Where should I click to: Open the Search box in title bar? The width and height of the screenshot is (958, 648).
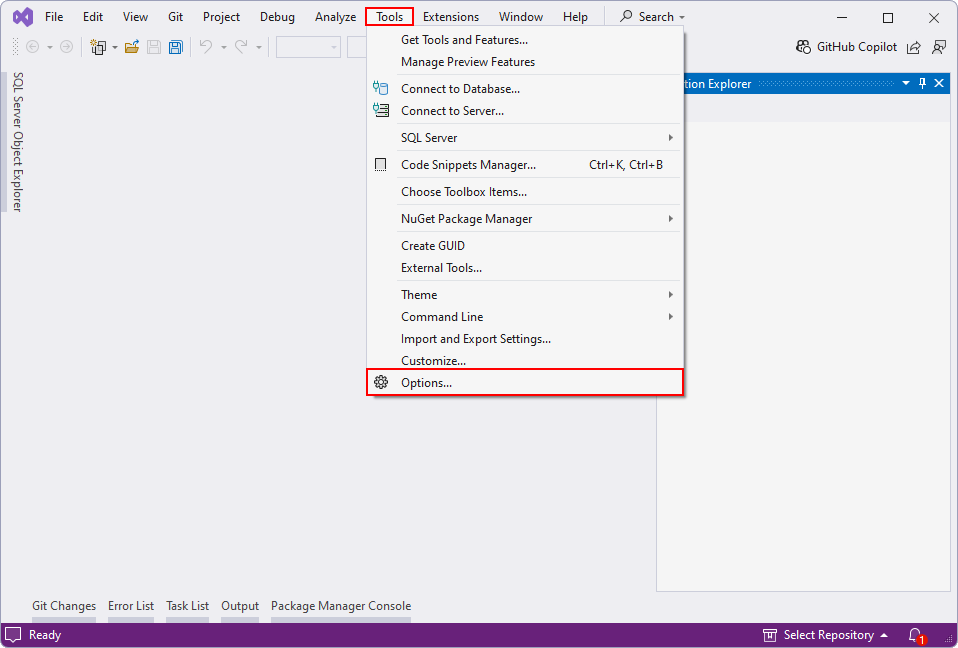pos(651,16)
